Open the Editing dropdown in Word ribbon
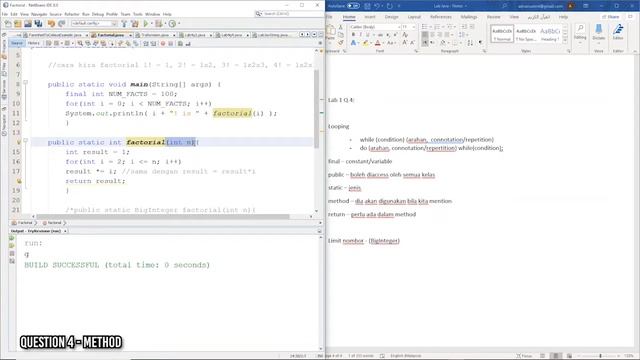The image size is (640, 360). [x=580, y=32]
